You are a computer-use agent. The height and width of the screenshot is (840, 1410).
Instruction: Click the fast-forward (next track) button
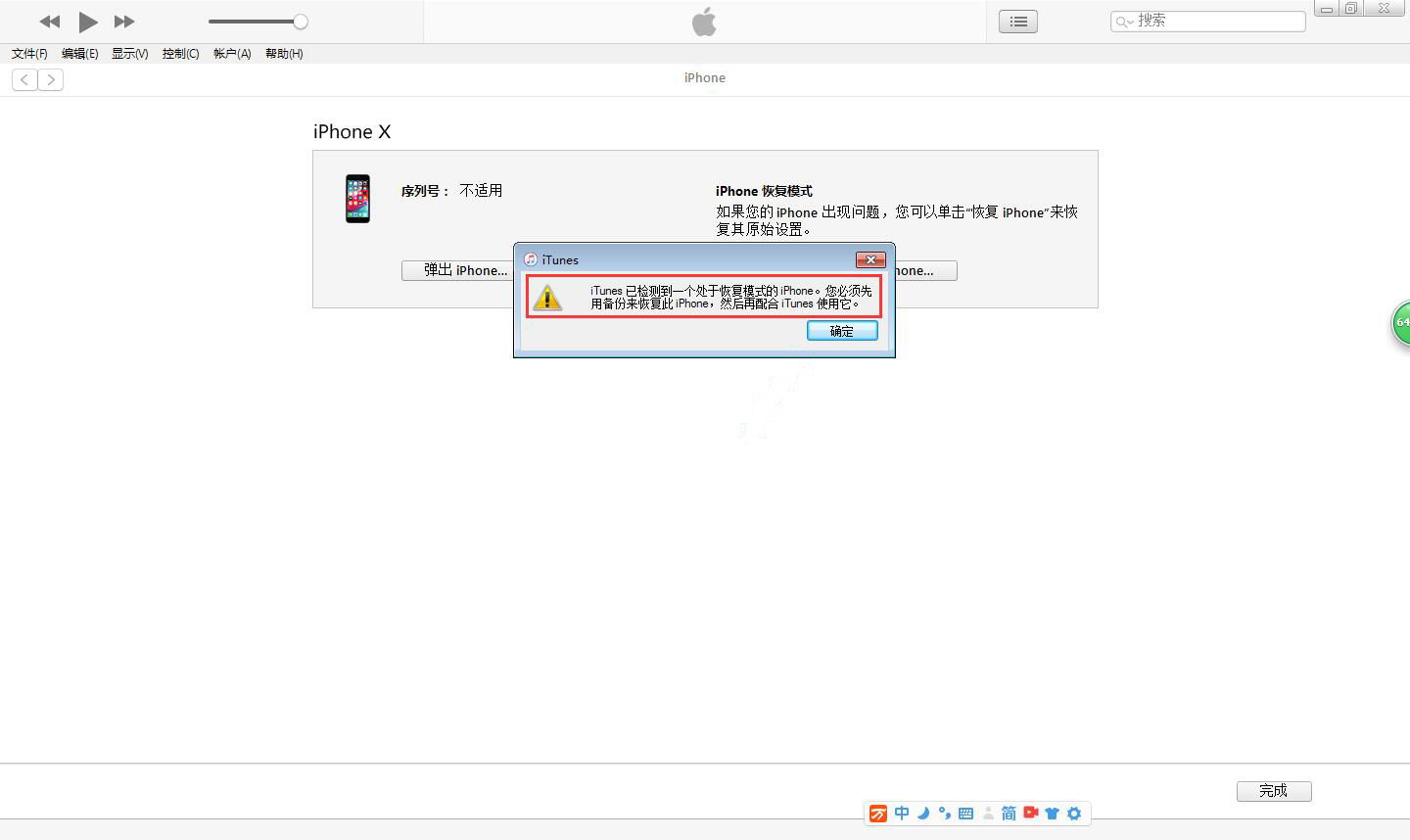(x=124, y=22)
